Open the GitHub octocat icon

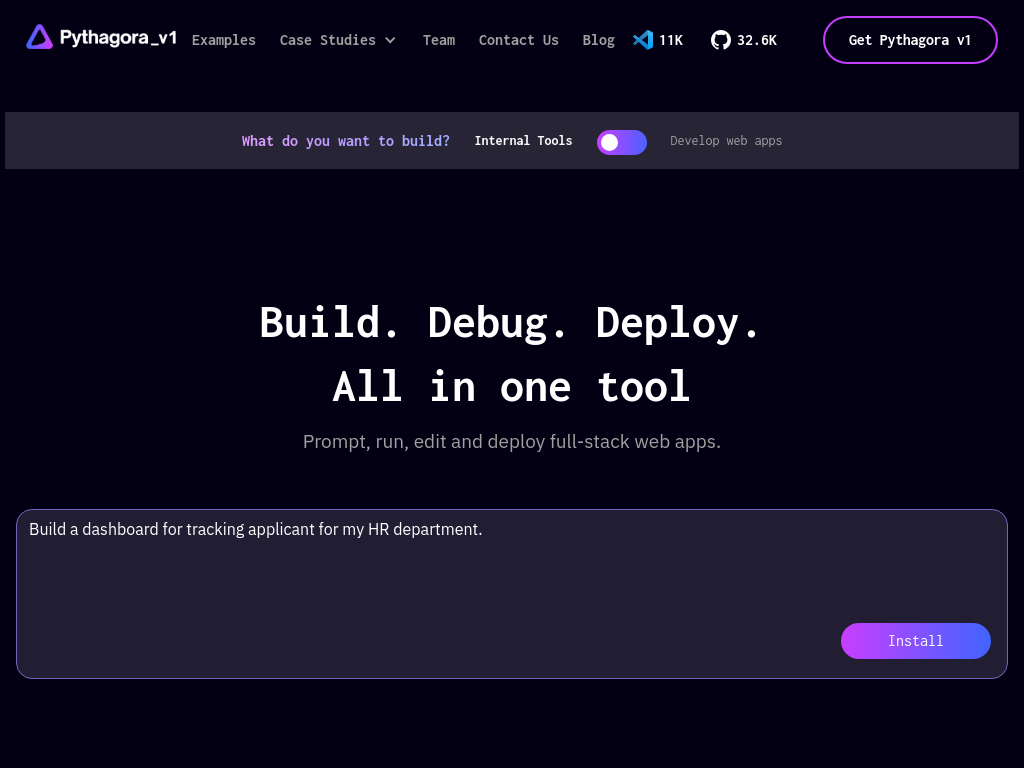click(720, 40)
